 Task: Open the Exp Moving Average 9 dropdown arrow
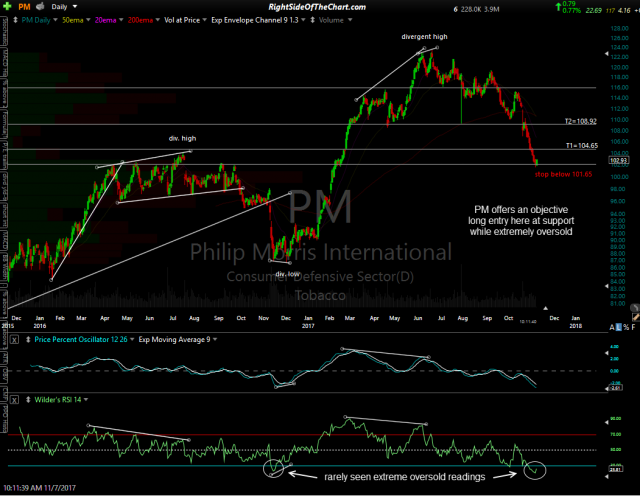[215, 340]
